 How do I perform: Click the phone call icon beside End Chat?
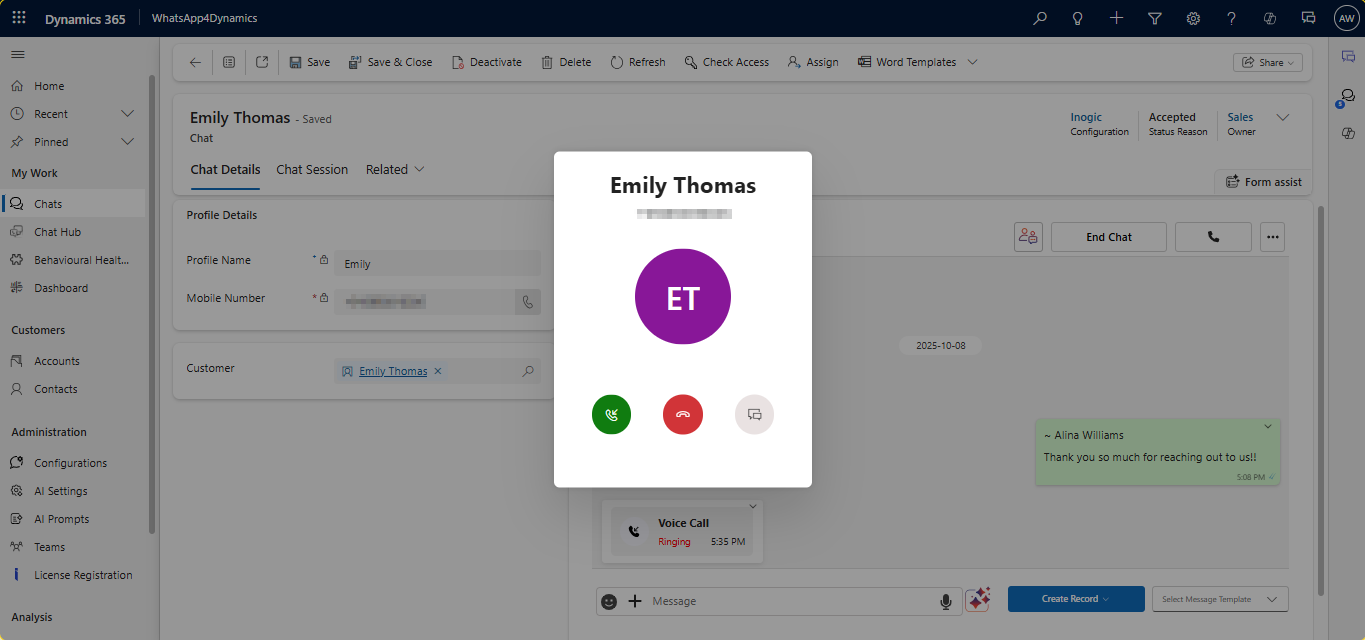pos(1213,237)
